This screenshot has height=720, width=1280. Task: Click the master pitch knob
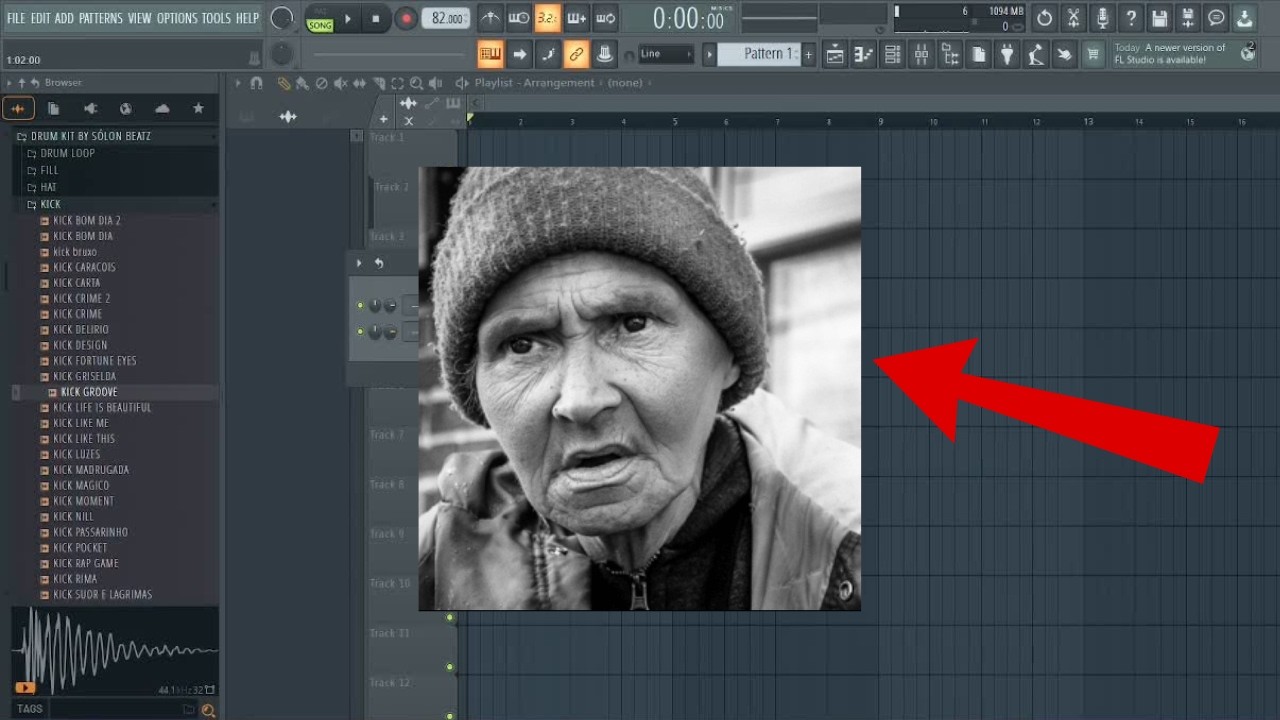click(x=283, y=54)
